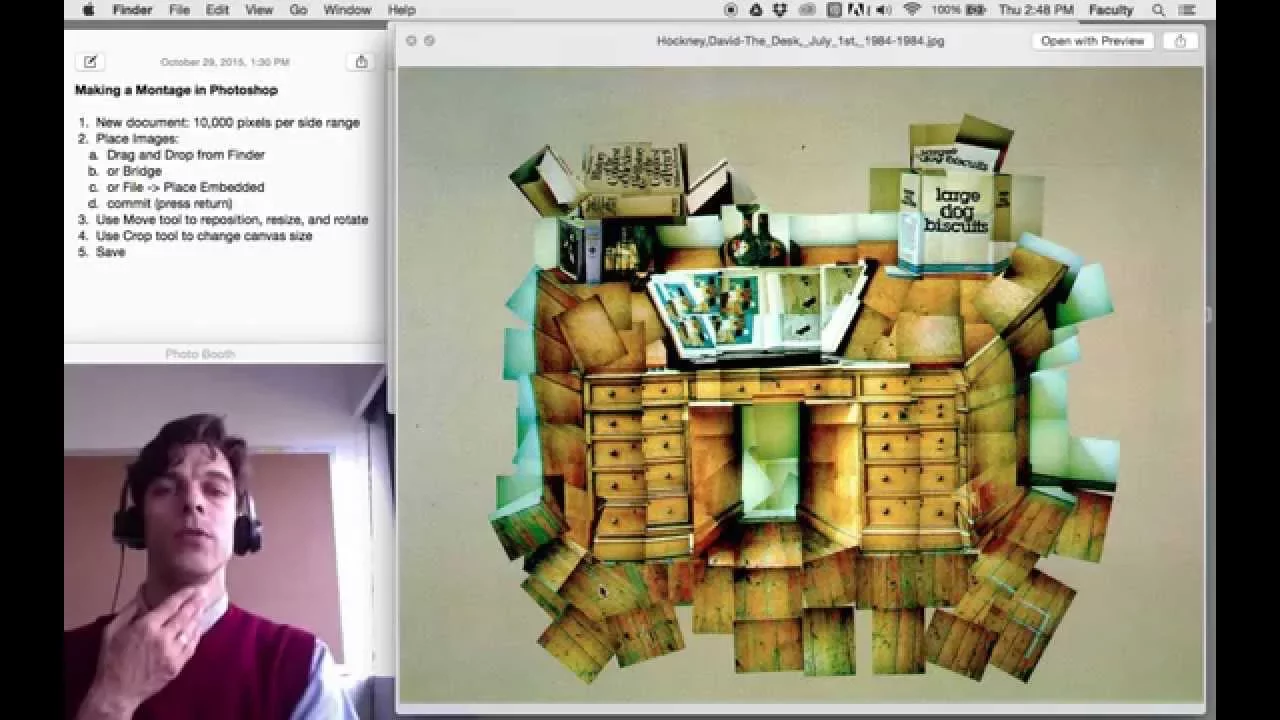Open the Dropbox menu bar icon

(x=780, y=10)
